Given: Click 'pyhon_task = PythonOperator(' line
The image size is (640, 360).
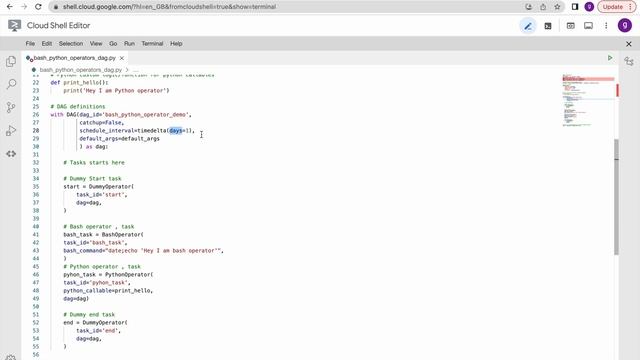Looking at the screenshot, I should coord(108,275).
